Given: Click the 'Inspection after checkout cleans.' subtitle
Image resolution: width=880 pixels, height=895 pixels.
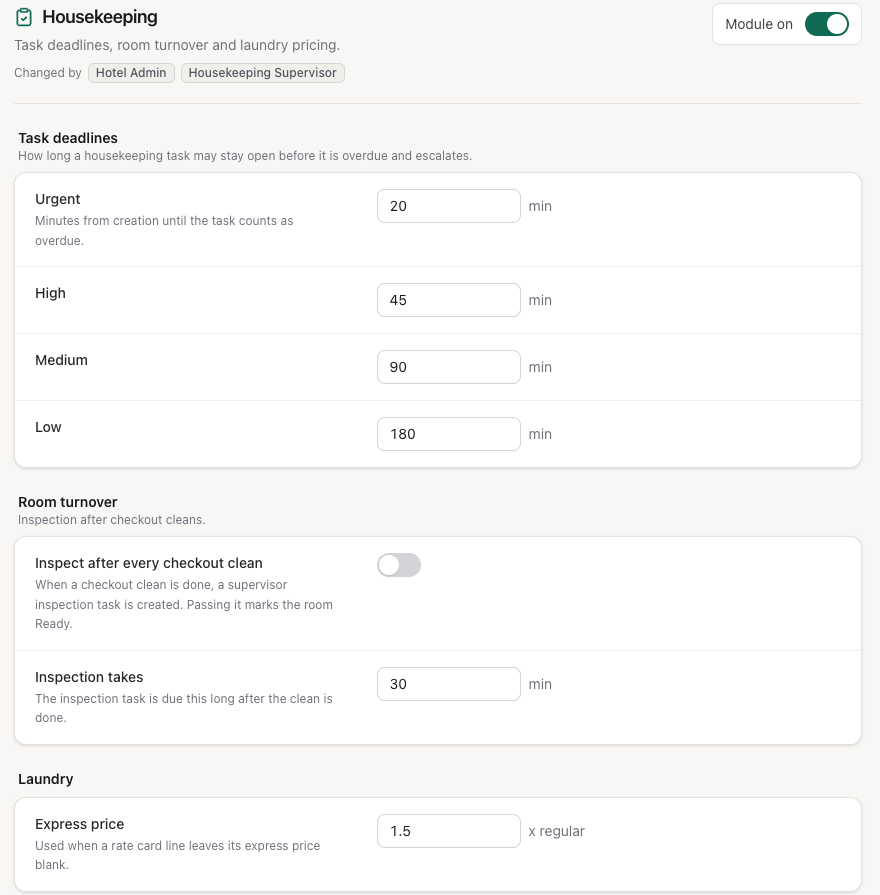Looking at the screenshot, I should (x=112, y=520).
